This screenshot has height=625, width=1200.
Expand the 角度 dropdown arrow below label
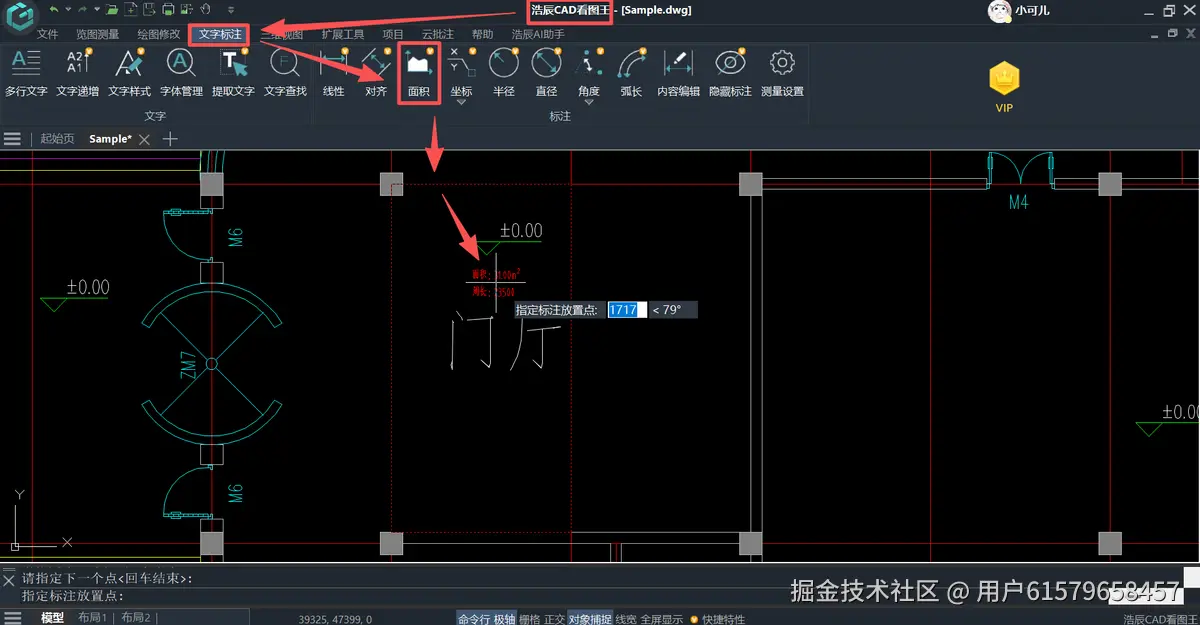(x=589, y=102)
